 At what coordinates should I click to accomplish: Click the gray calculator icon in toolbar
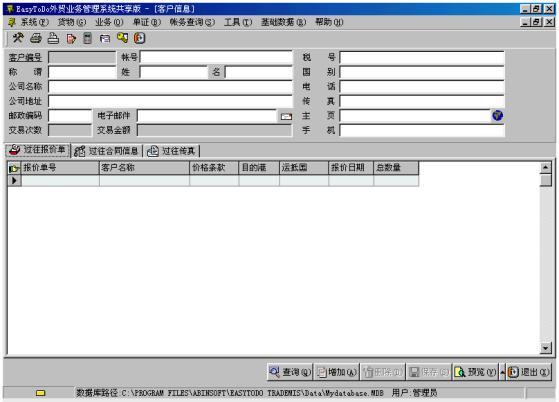click(87, 38)
